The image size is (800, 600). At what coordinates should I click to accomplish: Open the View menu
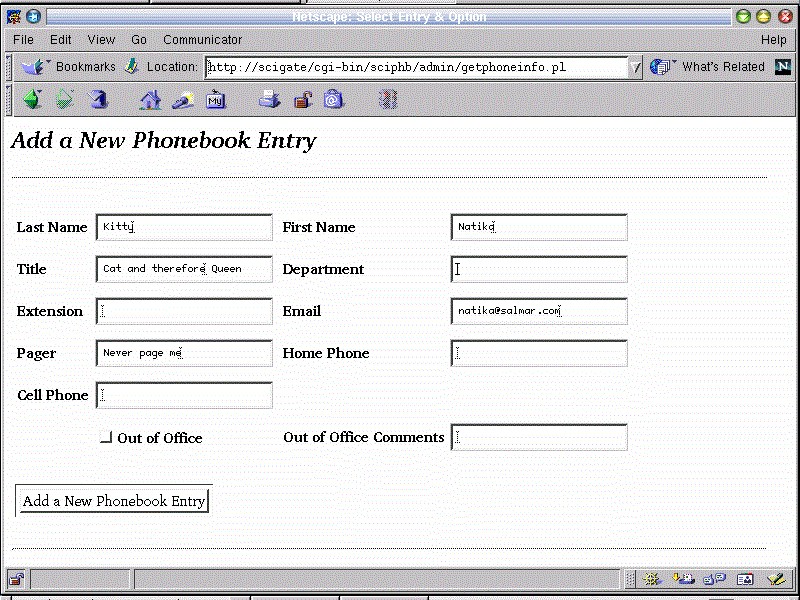[101, 40]
